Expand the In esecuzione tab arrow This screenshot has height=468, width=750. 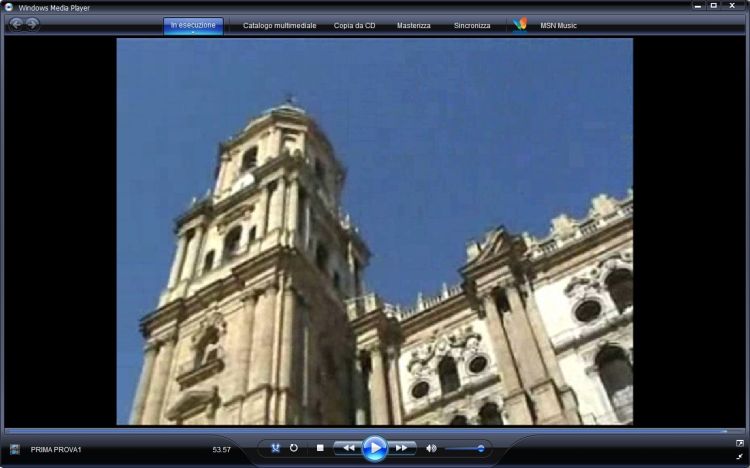coord(193,33)
